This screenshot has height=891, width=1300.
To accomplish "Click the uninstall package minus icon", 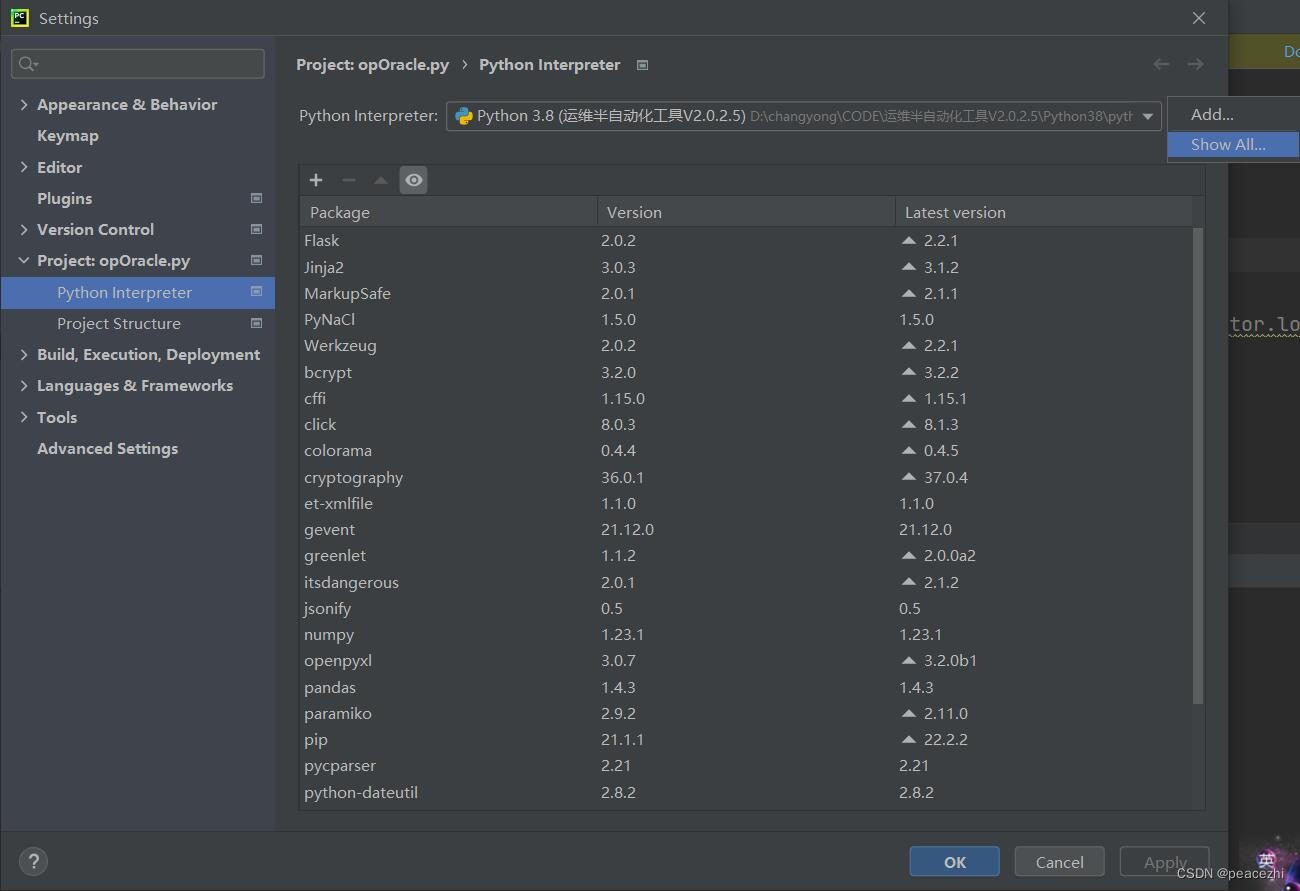I will tap(348, 180).
